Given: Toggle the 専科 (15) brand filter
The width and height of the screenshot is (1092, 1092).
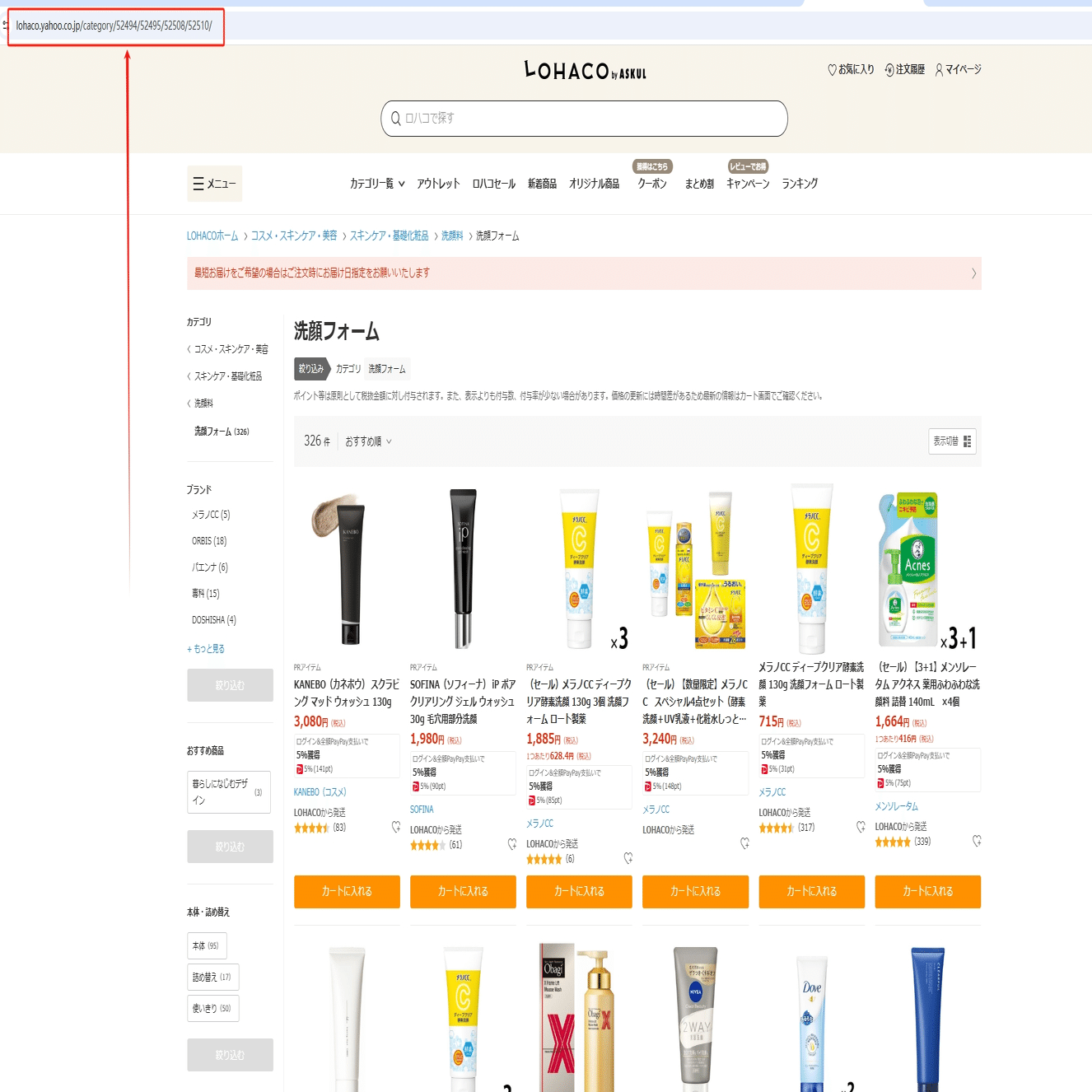Looking at the screenshot, I should pos(206,594).
